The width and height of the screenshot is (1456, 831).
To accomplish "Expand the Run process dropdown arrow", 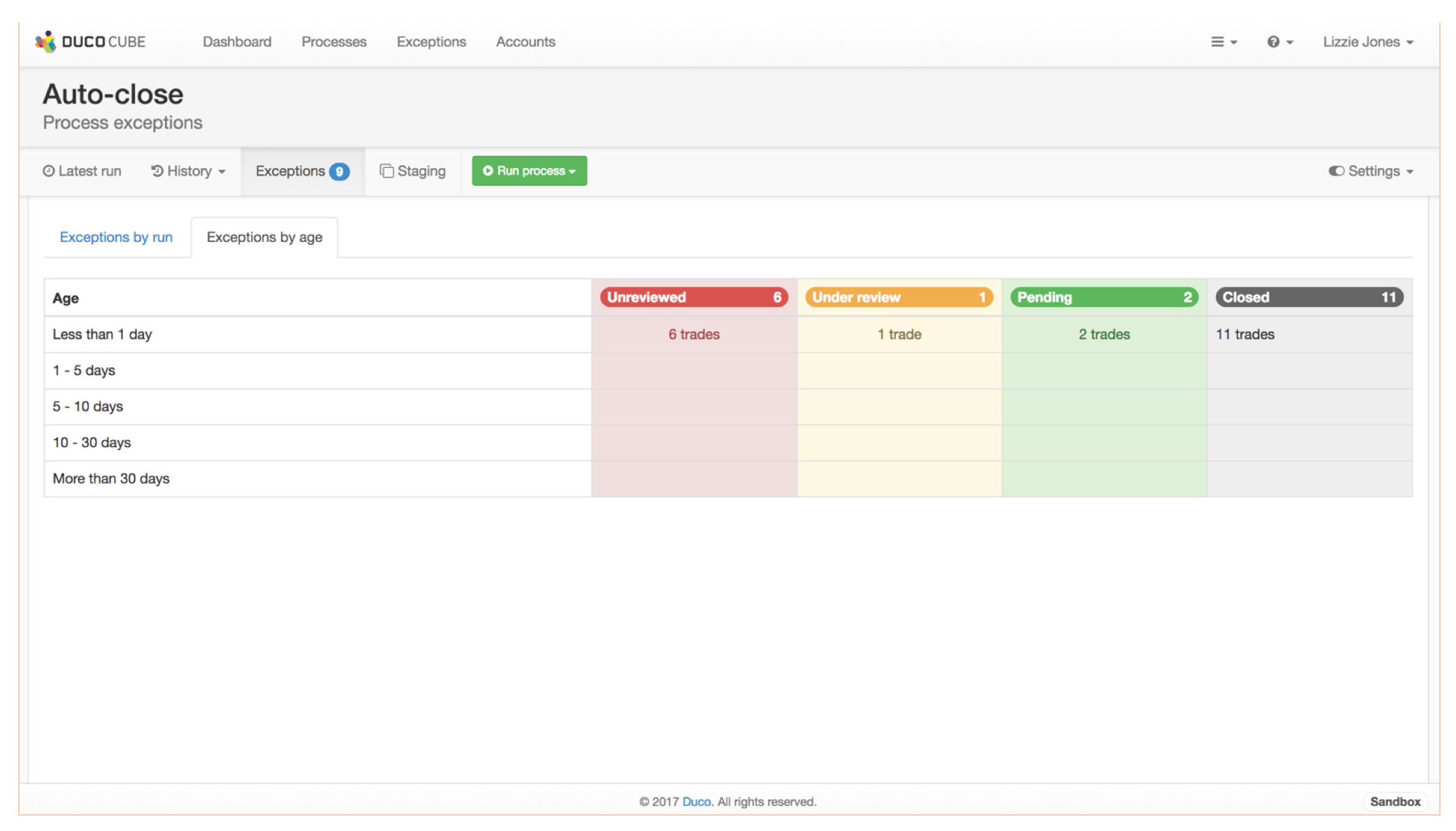I will click(572, 171).
